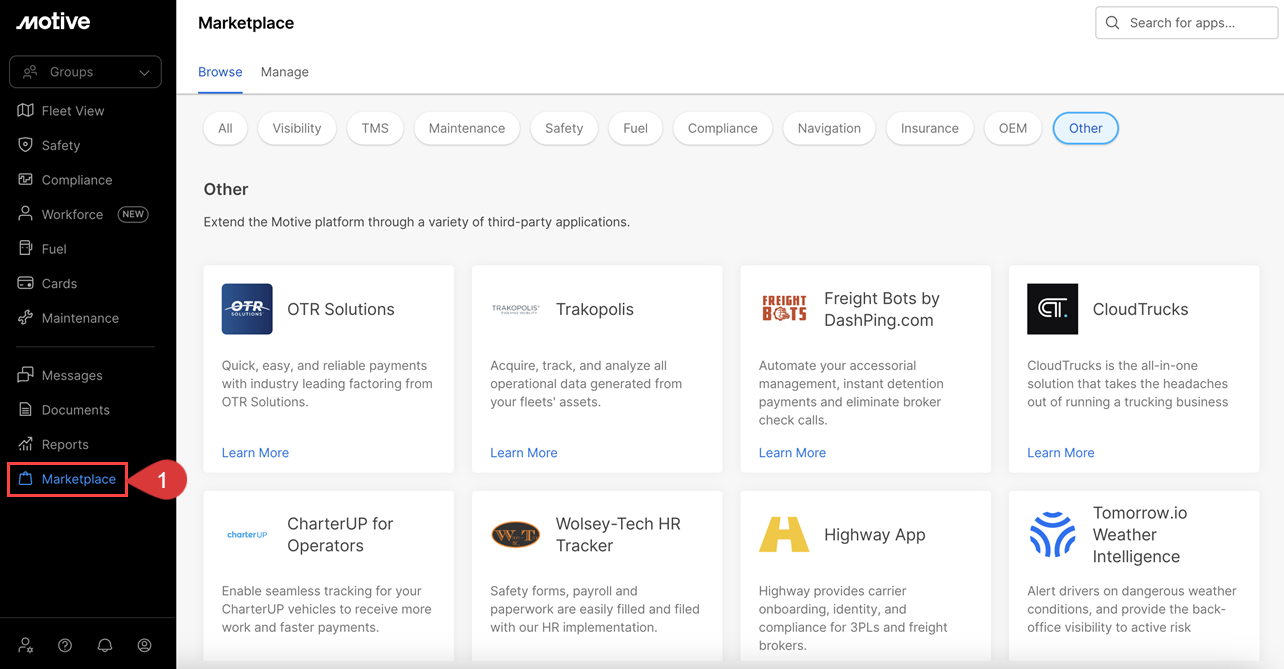Click the Compliance sidebar icon
The width and height of the screenshot is (1284, 669).
[25, 179]
